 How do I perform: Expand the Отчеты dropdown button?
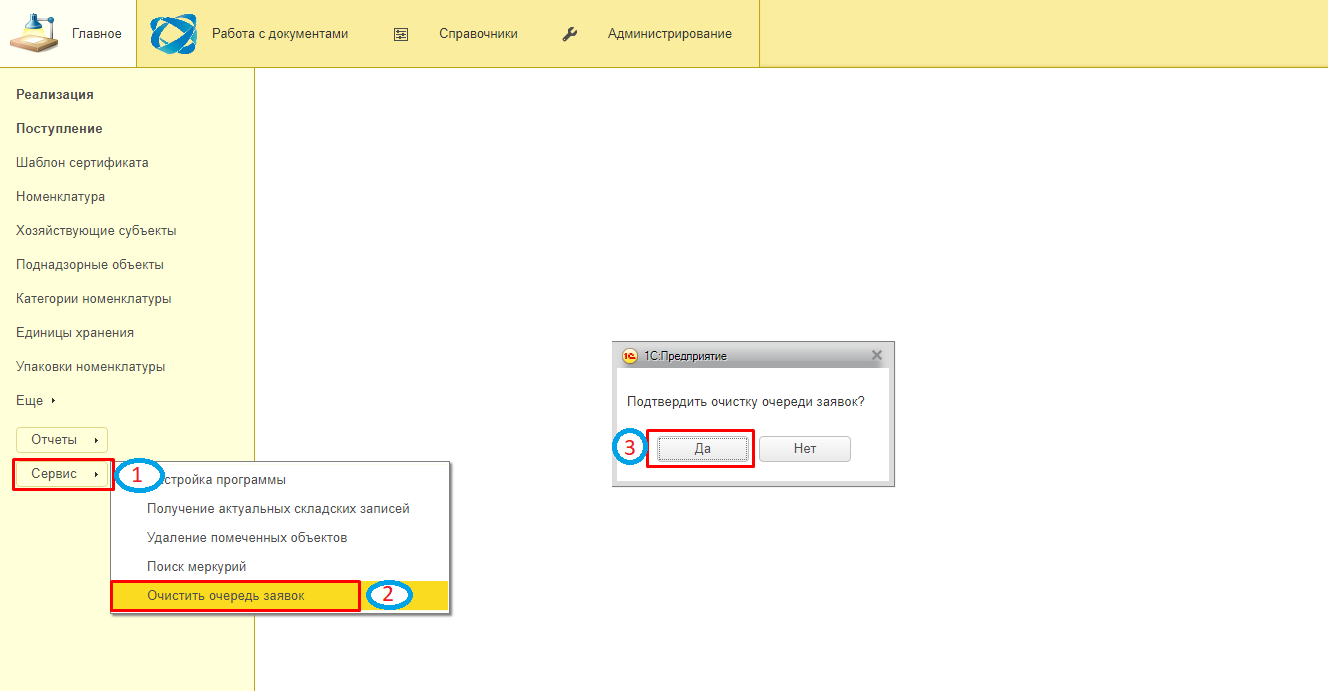(x=62, y=440)
